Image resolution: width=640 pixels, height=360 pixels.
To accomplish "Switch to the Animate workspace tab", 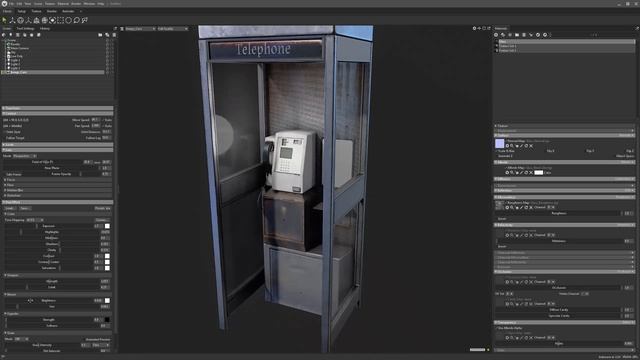I will click(68, 11).
